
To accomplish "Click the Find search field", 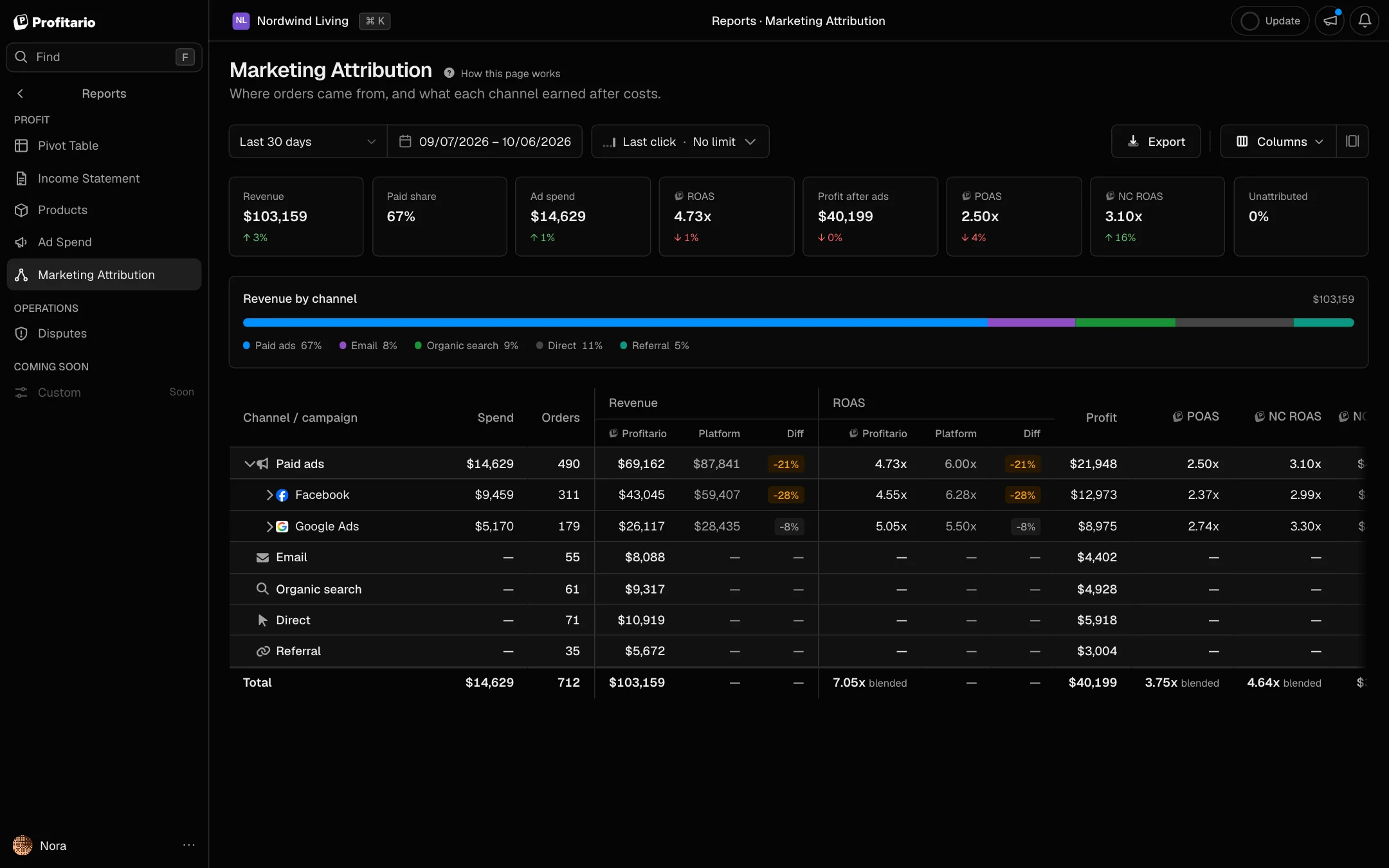I will point(104,57).
